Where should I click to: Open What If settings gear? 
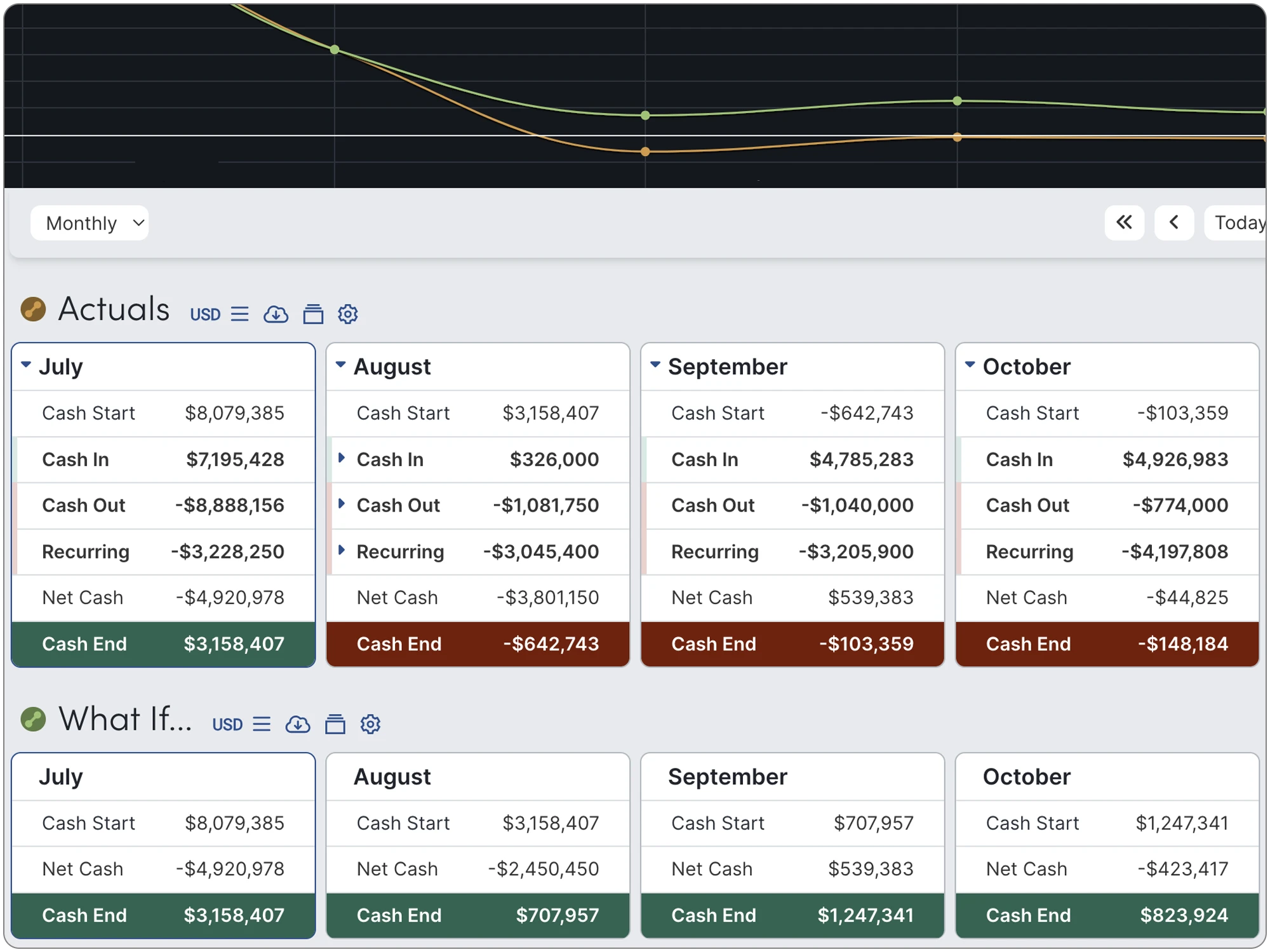(370, 724)
